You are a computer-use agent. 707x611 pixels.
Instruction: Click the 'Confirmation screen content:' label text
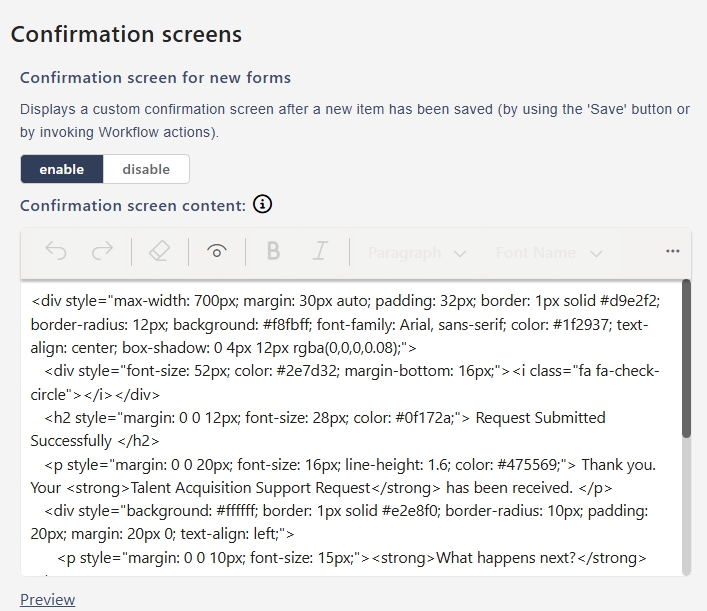pyautogui.click(x=133, y=206)
